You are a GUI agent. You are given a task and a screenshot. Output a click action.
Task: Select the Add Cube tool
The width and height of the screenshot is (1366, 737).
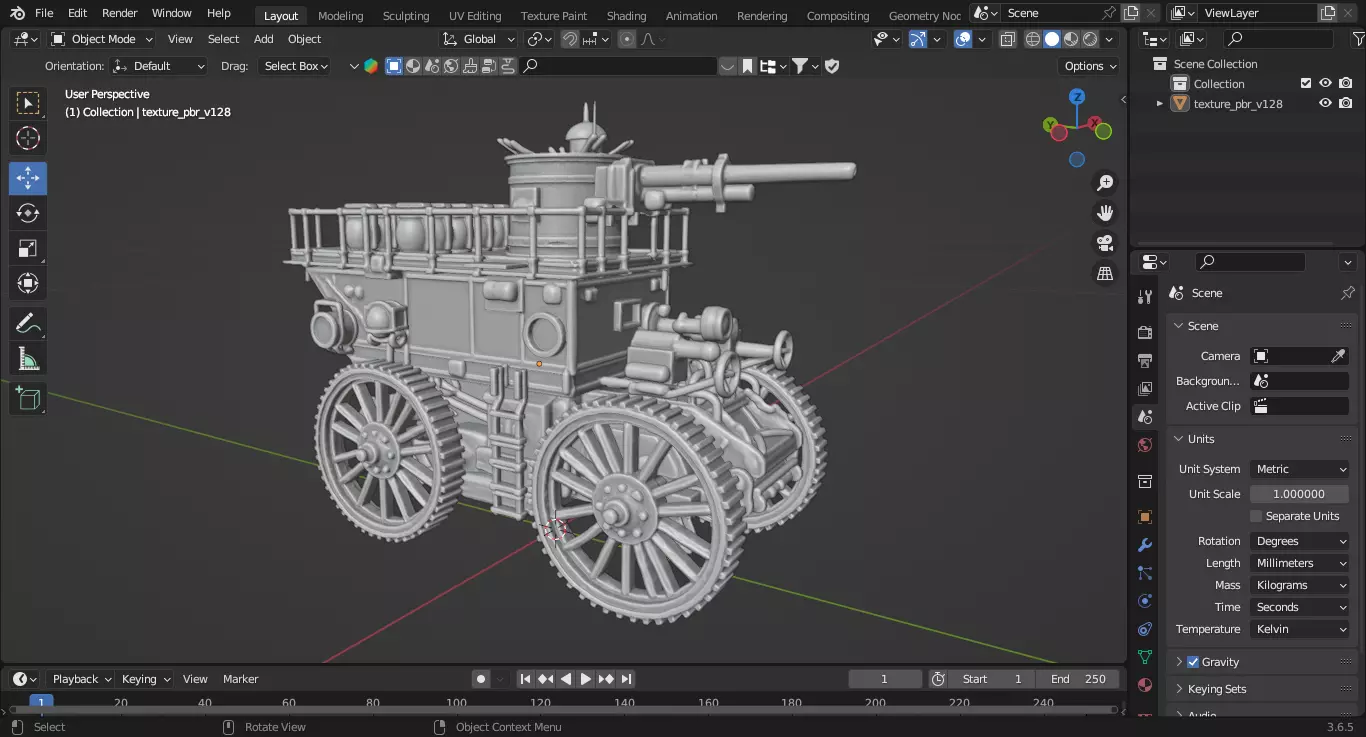(x=28, y=399)
